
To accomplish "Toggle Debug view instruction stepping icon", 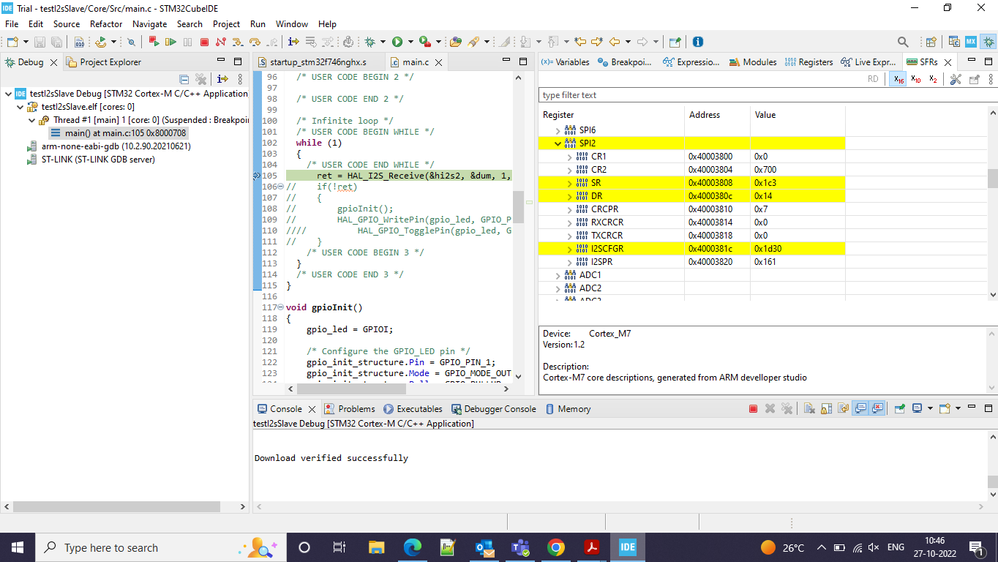I will coord(222,79).
